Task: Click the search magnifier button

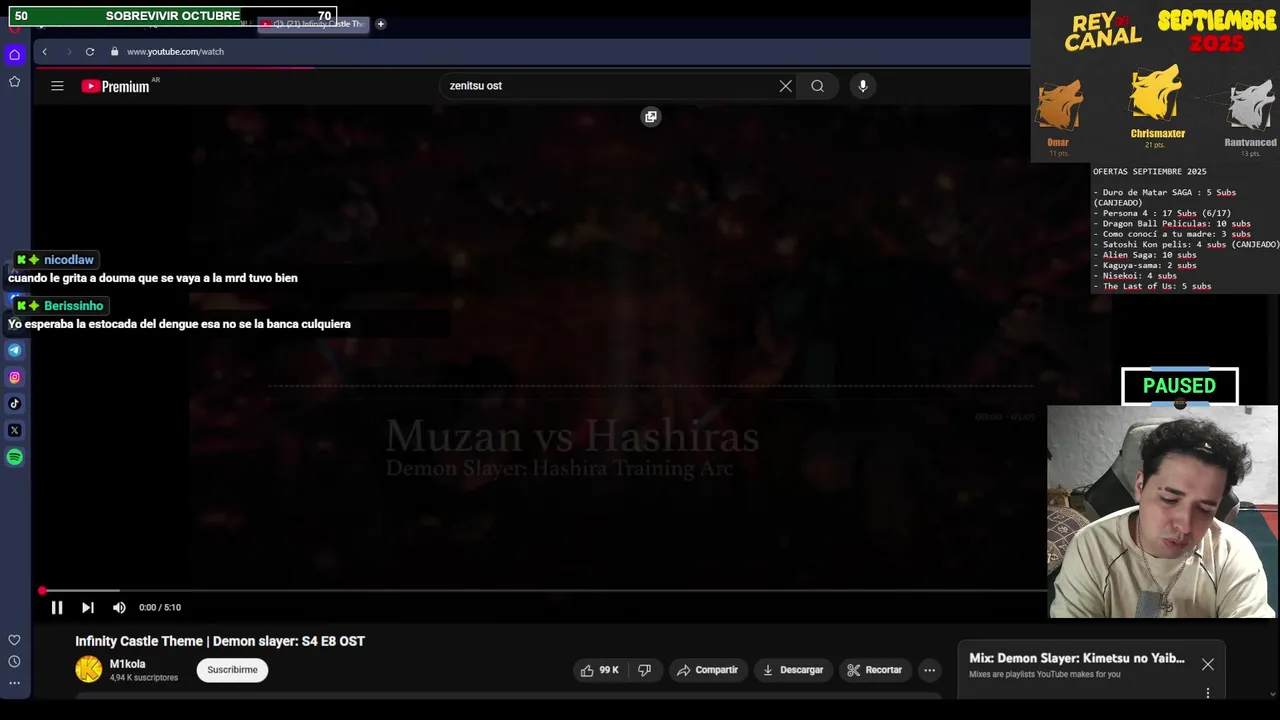Action: coord(817,86)
